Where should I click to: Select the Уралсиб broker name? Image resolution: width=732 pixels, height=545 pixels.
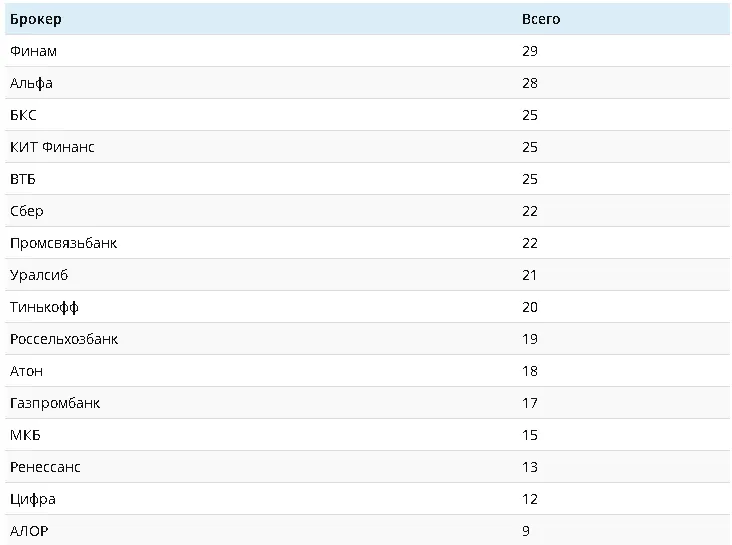(39, 275)
